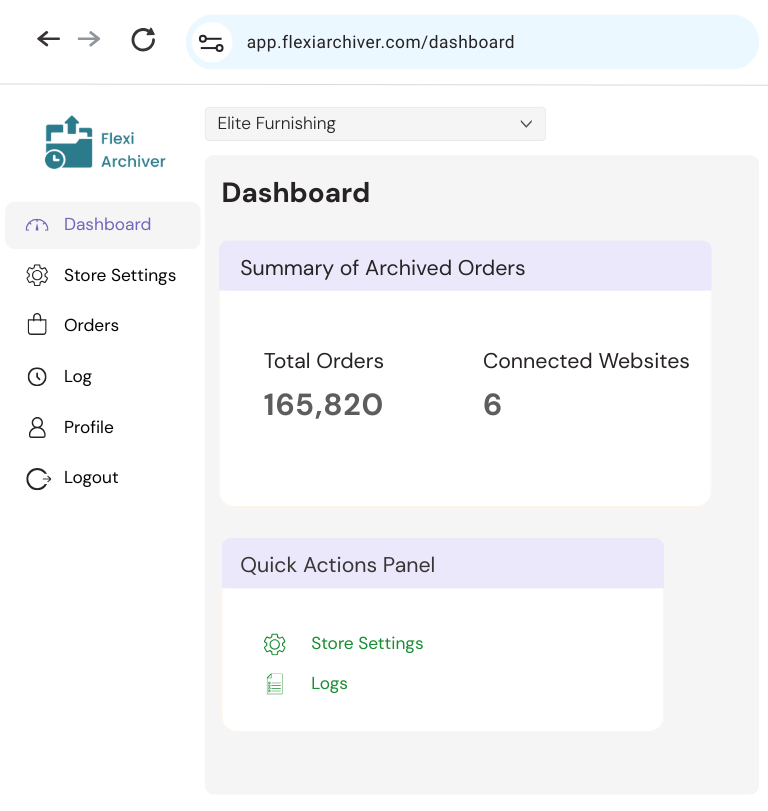Click the green Logs document icon

[275, 684]
